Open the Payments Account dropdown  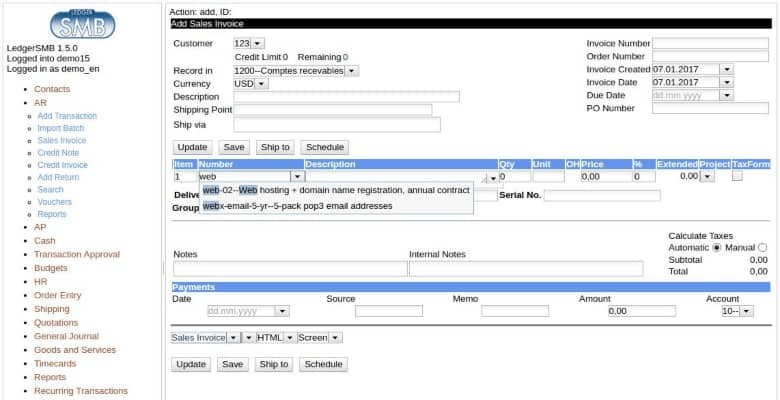tap(747, 311)
